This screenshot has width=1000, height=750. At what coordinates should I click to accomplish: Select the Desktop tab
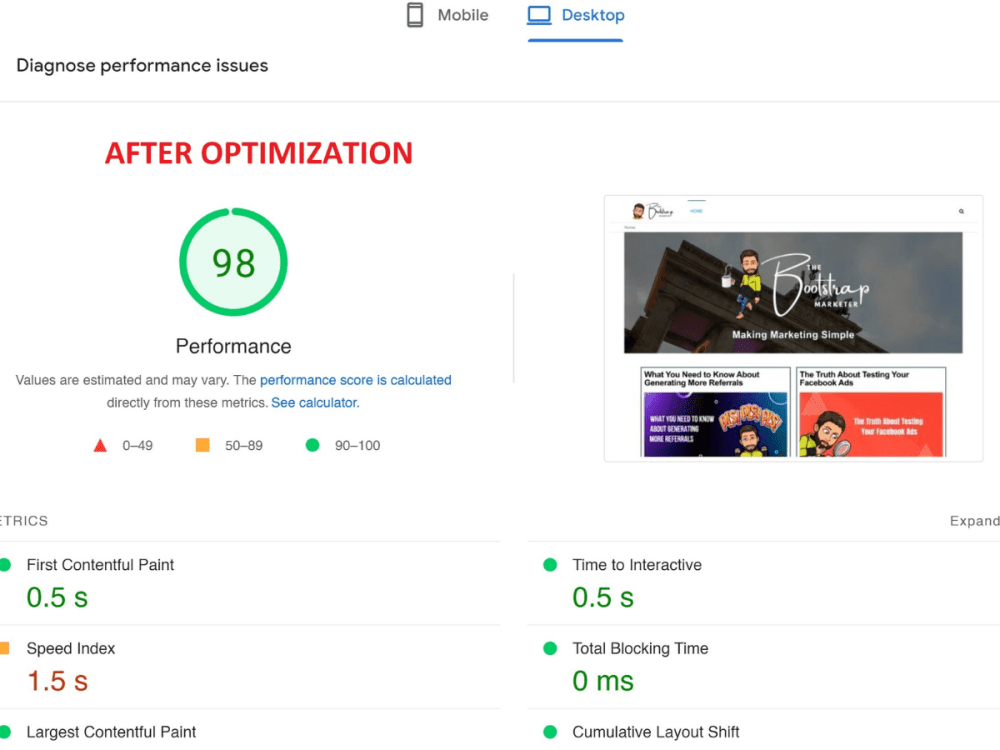576,15
